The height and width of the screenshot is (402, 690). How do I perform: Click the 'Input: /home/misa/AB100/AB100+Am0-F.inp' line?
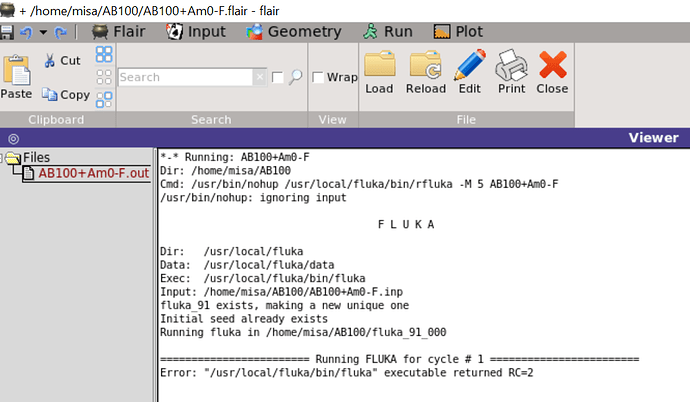point(281,292)
